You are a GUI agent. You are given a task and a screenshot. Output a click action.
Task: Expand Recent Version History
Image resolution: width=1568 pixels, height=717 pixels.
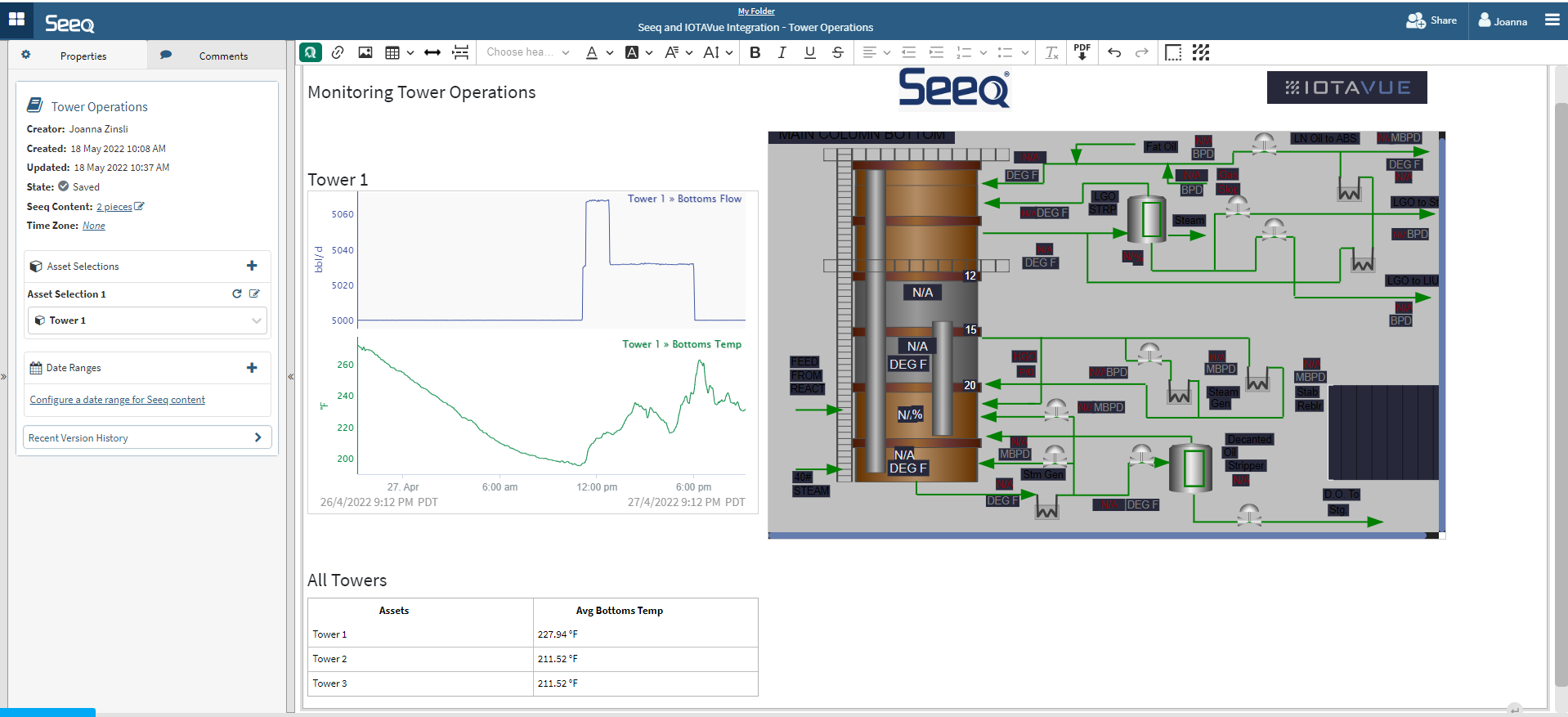[x=148, y=438]
